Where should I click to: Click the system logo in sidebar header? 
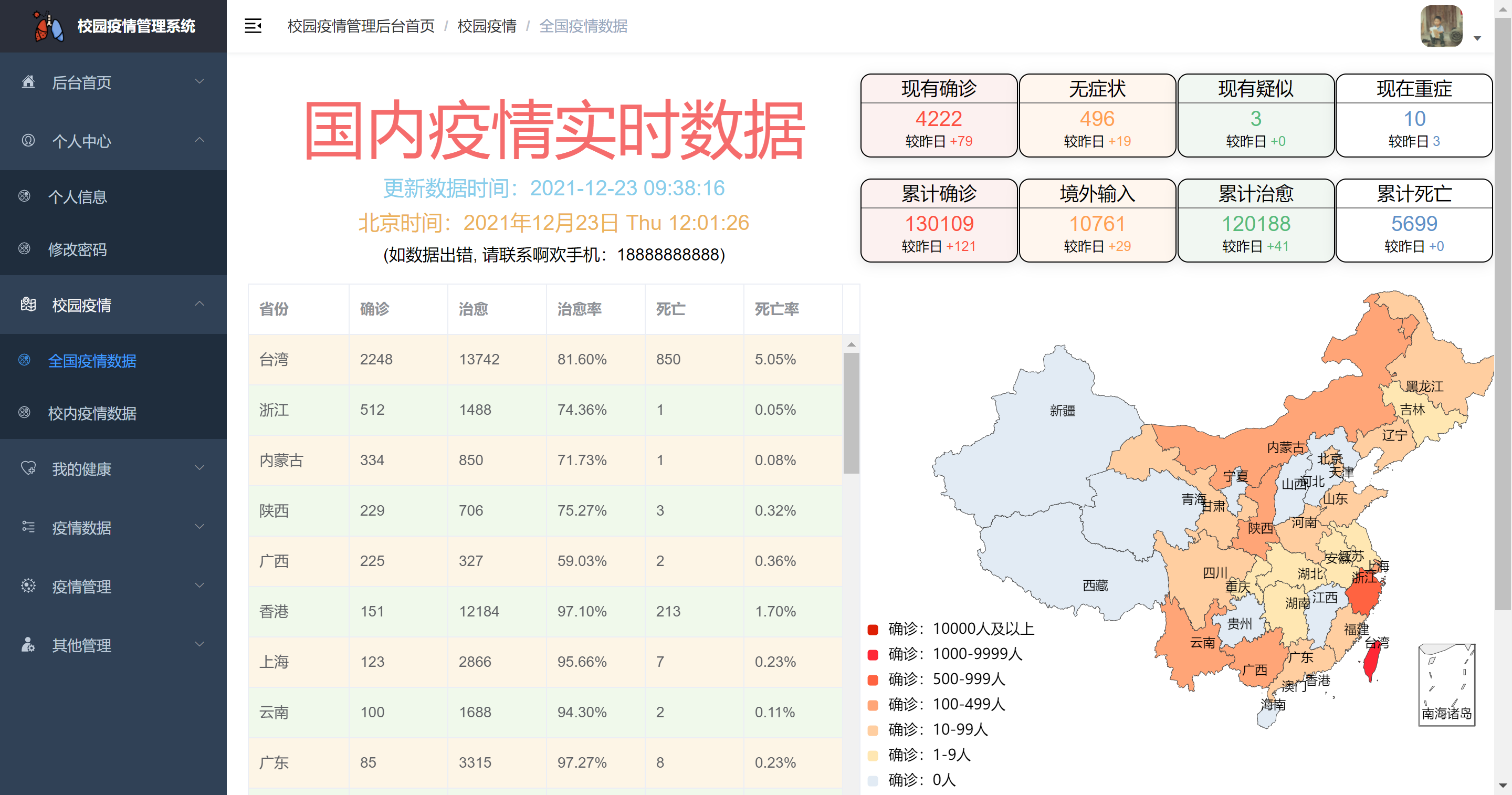pyautogui.click(x=48, y=26)
